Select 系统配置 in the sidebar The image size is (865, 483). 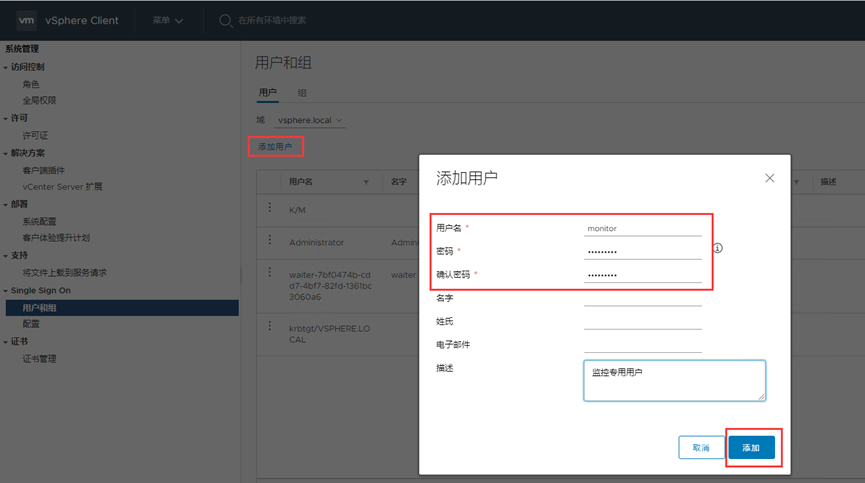coord(39,221)
